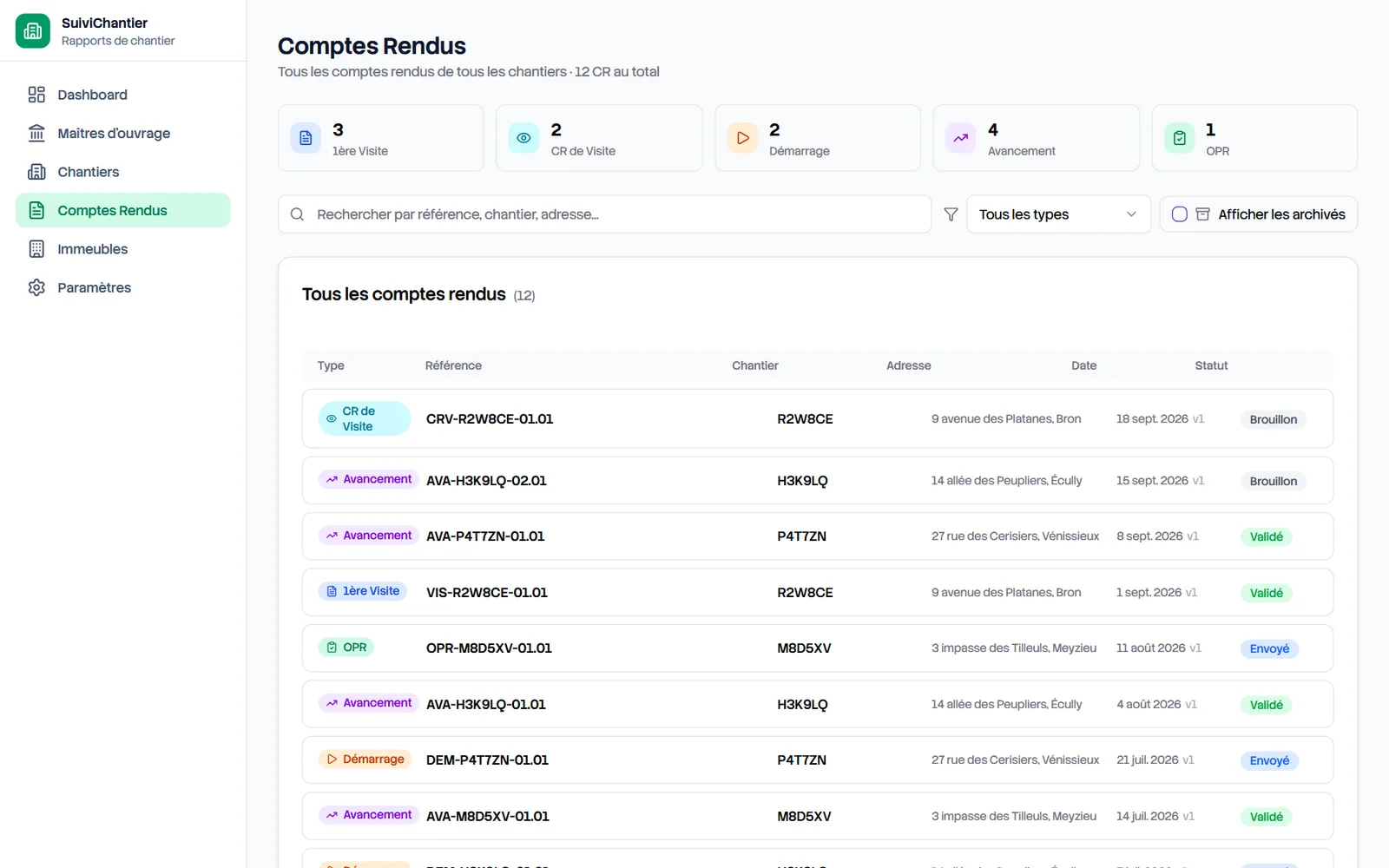The height and width of the screenshot is (868, 1389).
Task: Click the OPR clipboard check icon
Action: click(x=1180, y=138)
